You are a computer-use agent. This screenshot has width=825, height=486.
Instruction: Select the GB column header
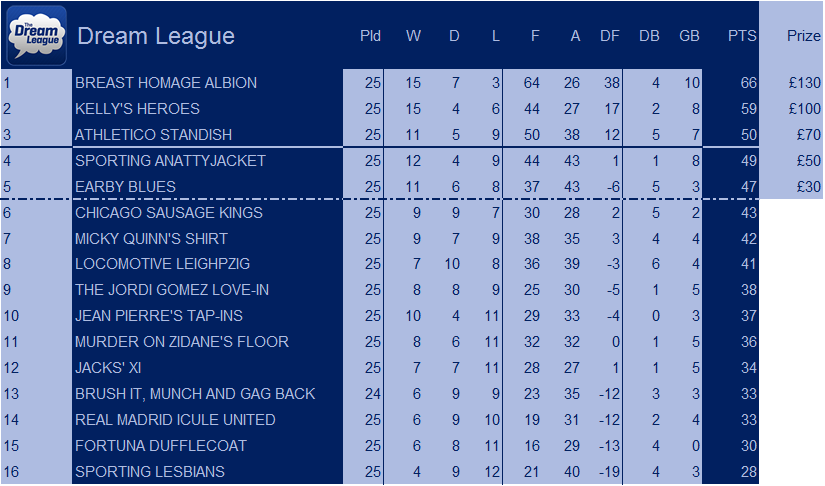pyautogui.click(x=689, y=36)
